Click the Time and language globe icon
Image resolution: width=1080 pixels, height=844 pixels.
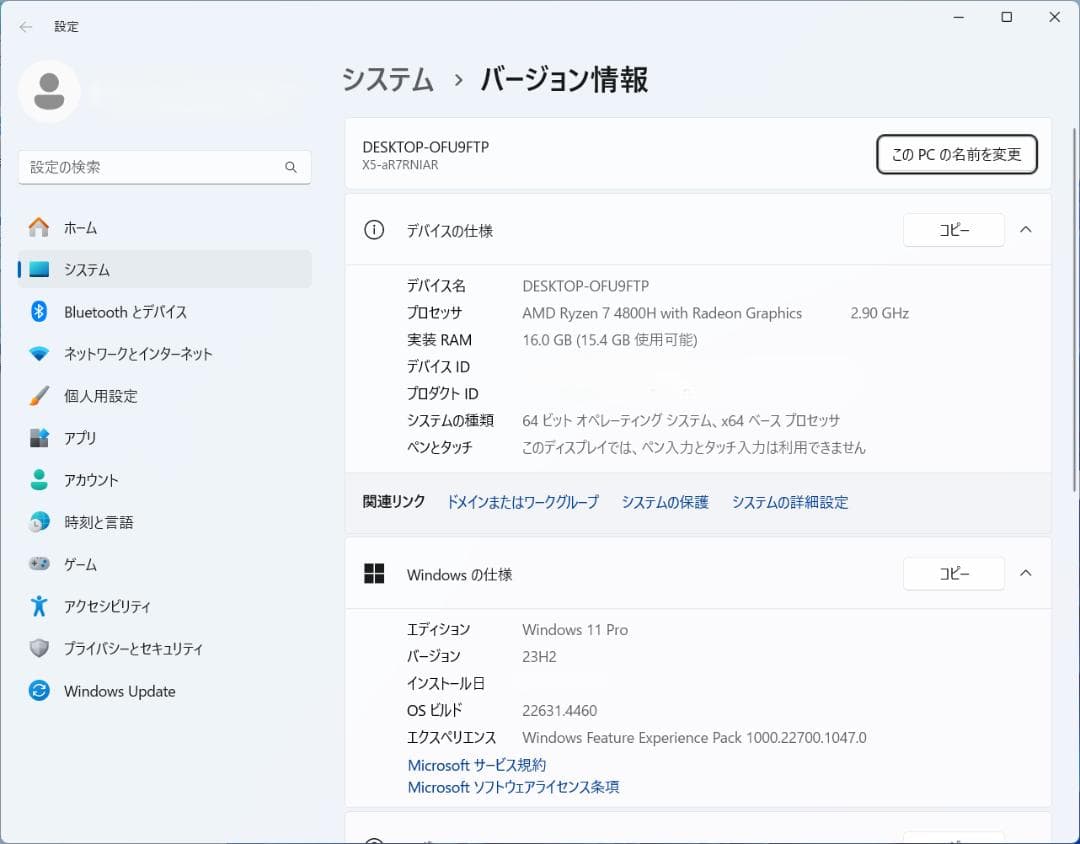39,522
